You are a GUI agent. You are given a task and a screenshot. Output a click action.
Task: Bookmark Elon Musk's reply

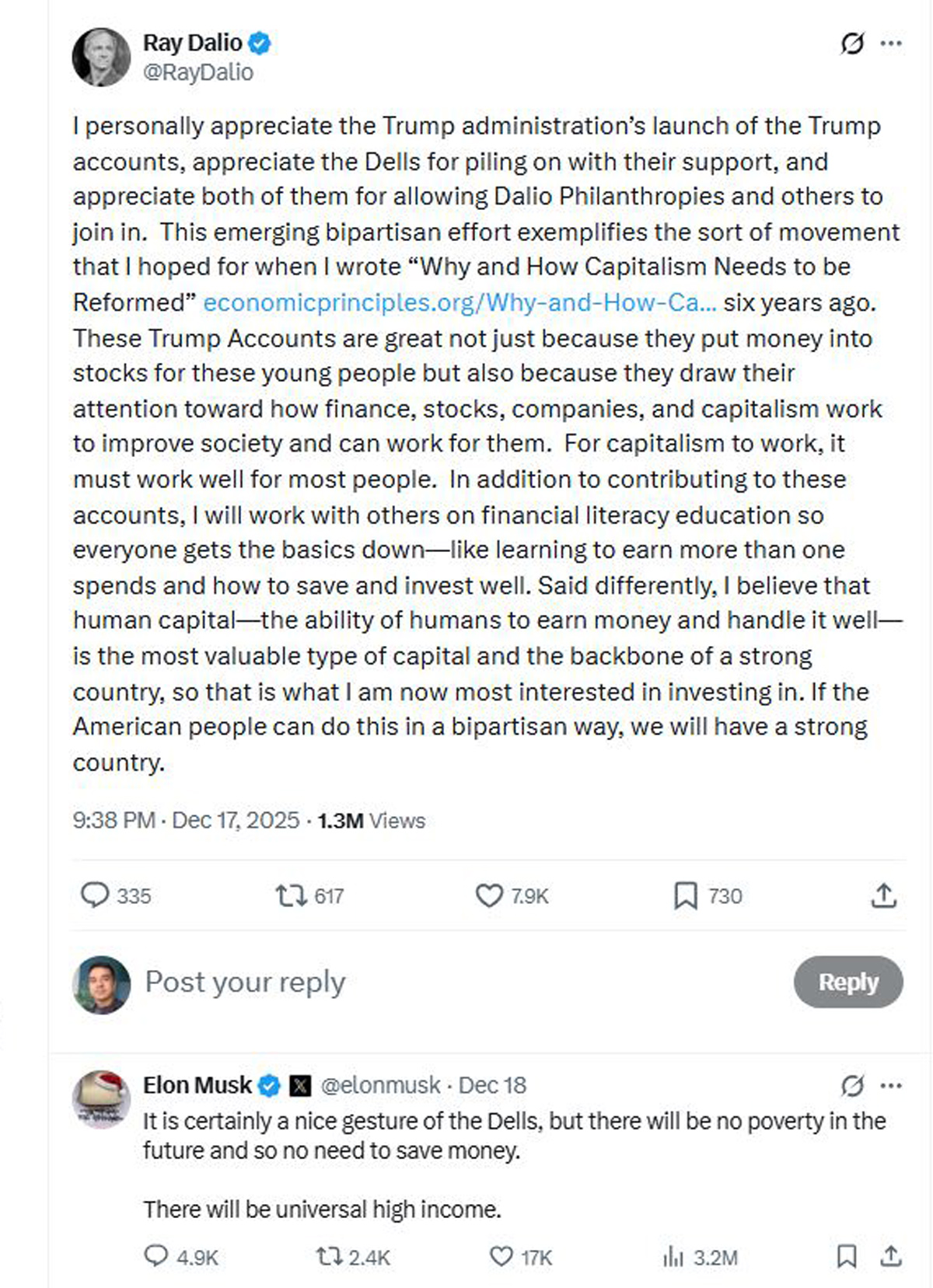point(846,1256)
